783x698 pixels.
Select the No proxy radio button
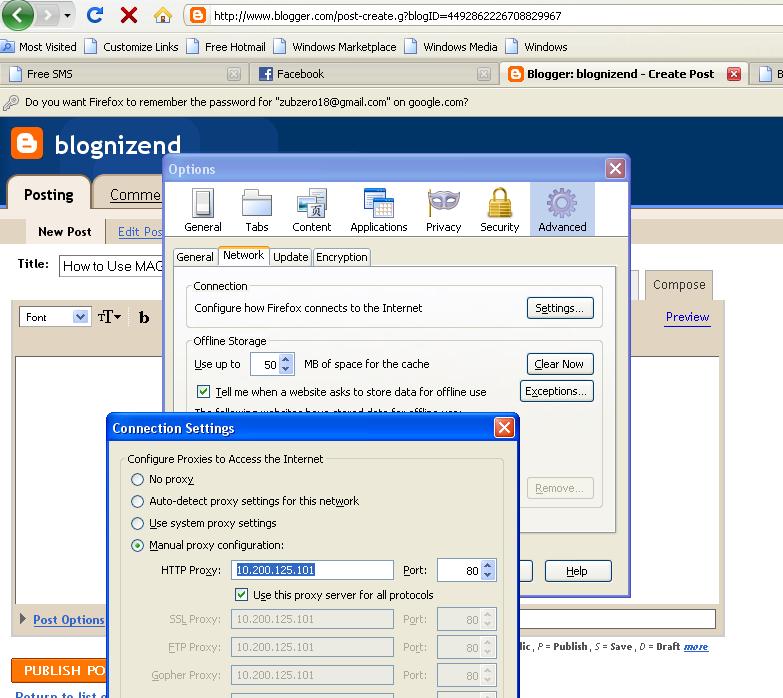click(x=137, y=479)
